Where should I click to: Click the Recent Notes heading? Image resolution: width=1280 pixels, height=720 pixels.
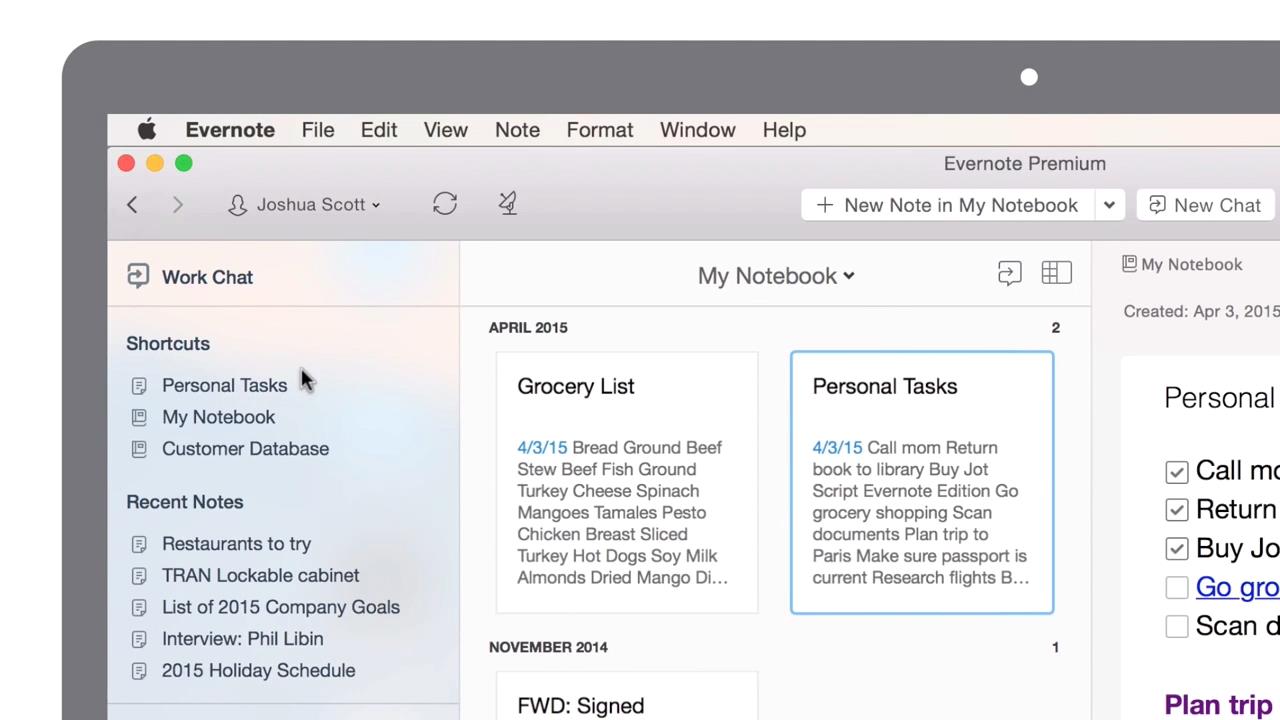185,502
